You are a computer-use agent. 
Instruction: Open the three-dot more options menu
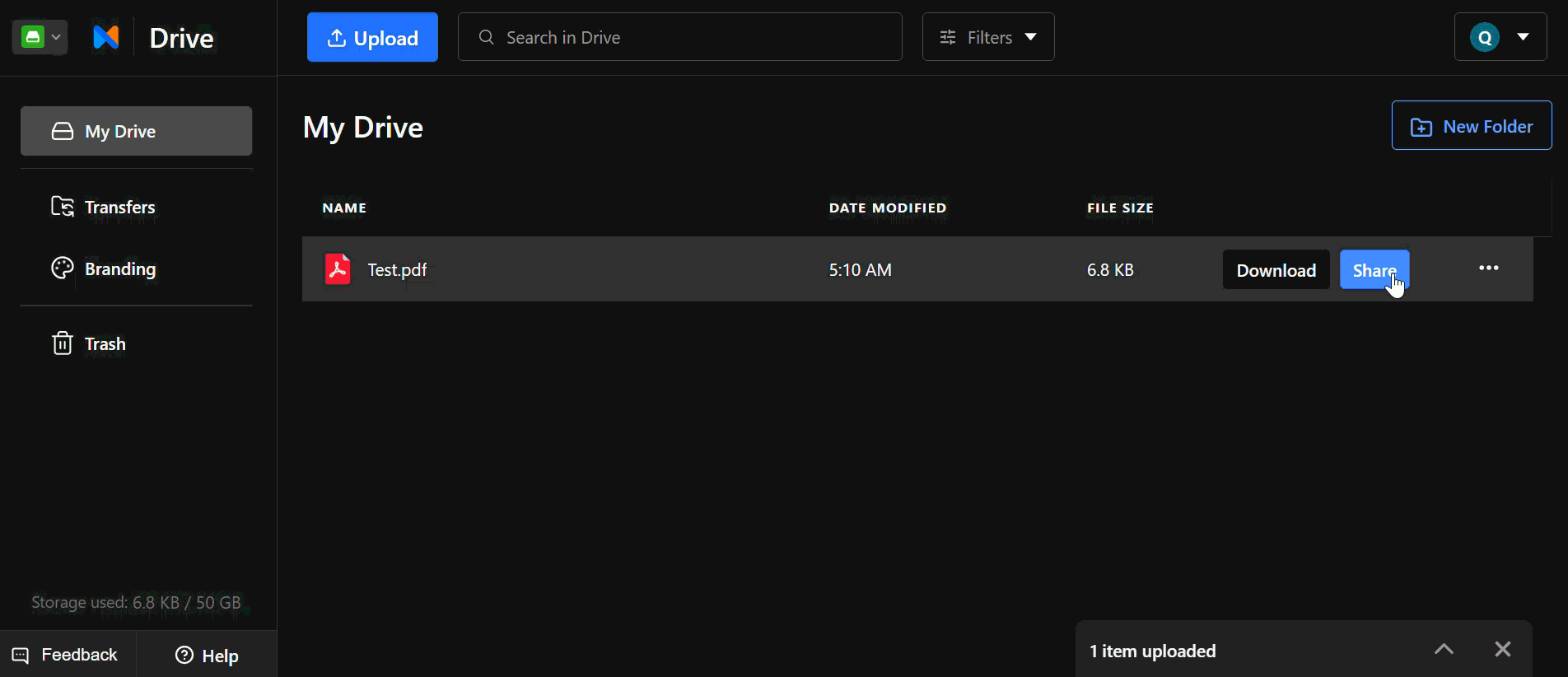[x=1488, y=268]
